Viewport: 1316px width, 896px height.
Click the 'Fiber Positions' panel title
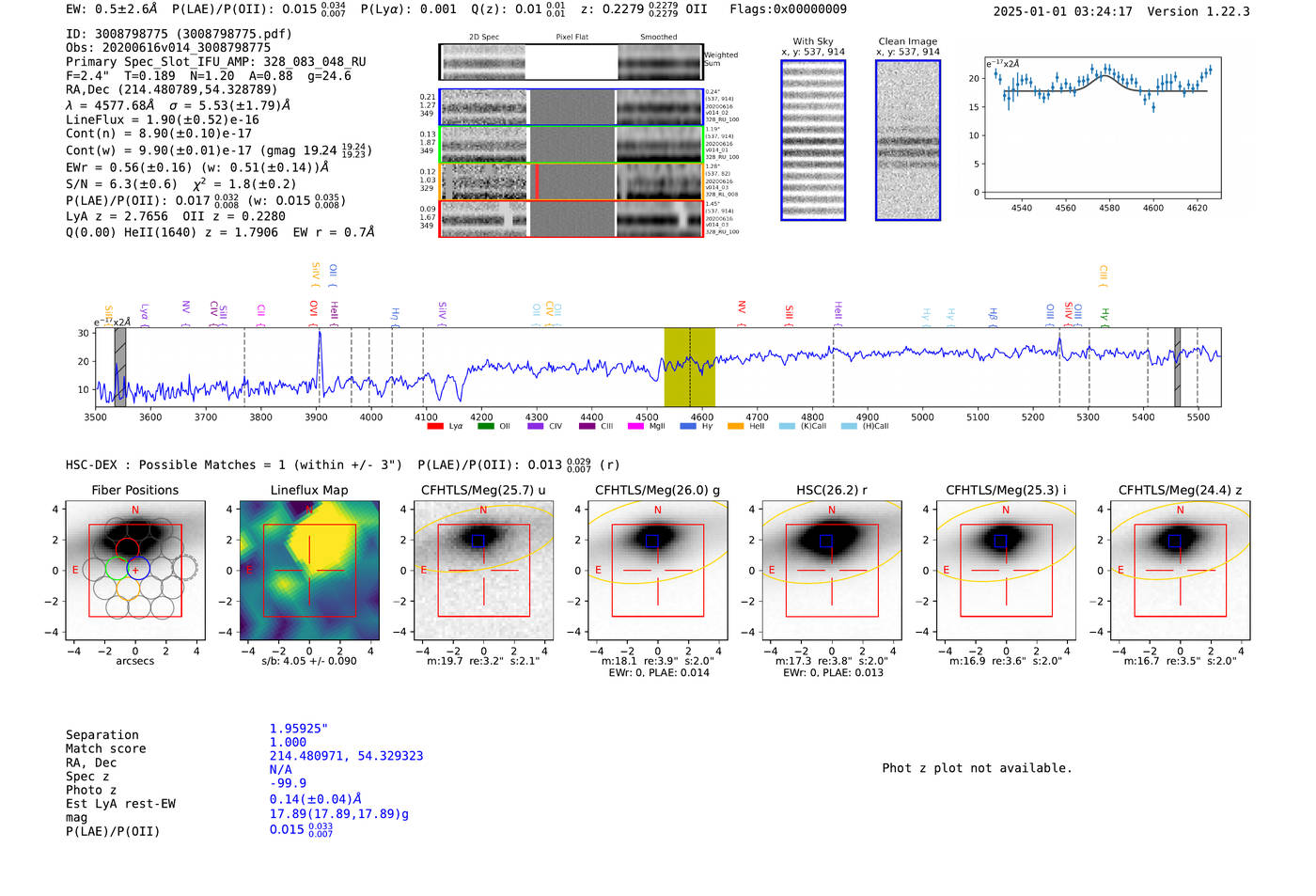tap(135, 490)
